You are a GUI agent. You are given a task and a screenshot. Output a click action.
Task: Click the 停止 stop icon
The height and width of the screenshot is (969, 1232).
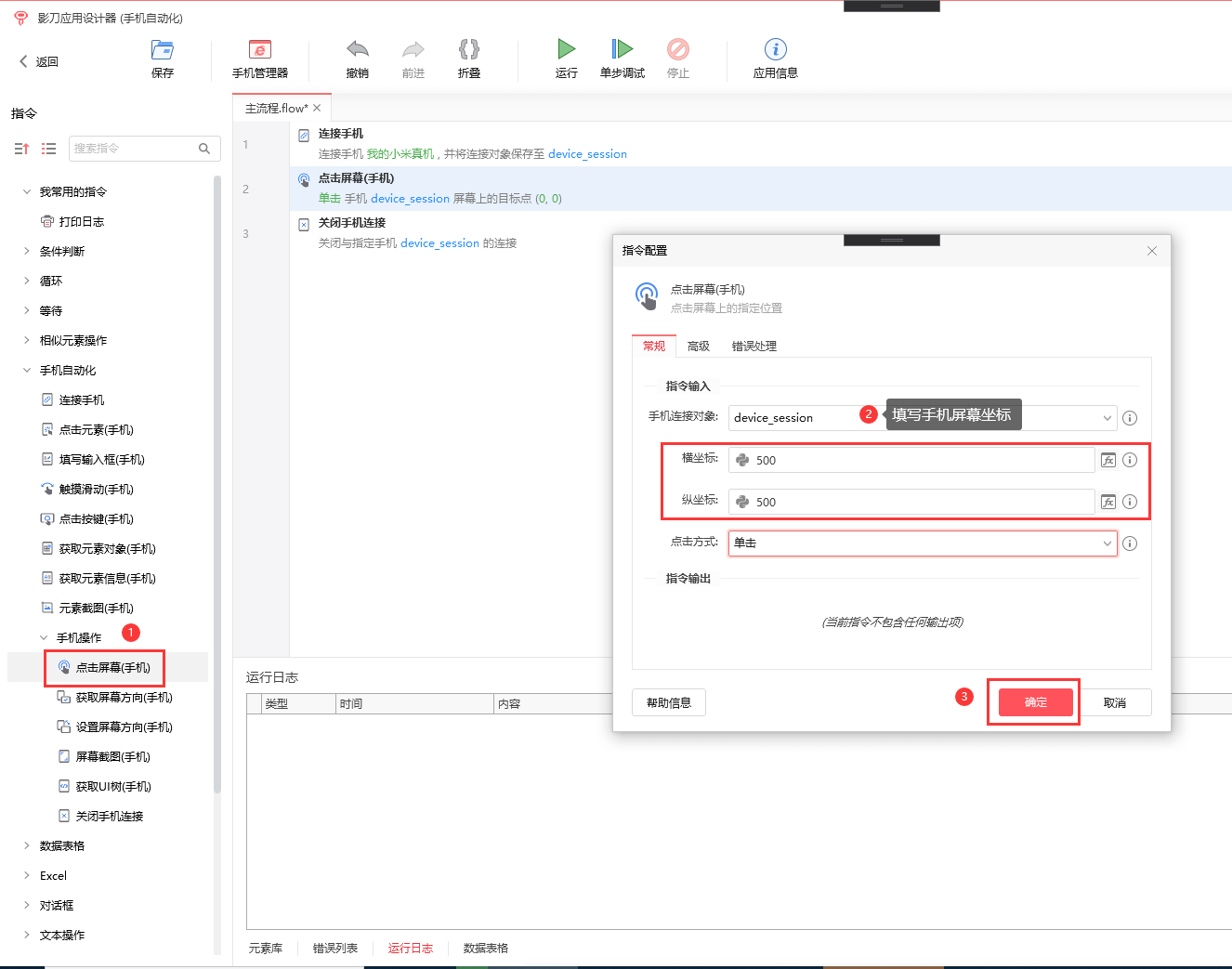pyautogui.click(x=678, y=49)
